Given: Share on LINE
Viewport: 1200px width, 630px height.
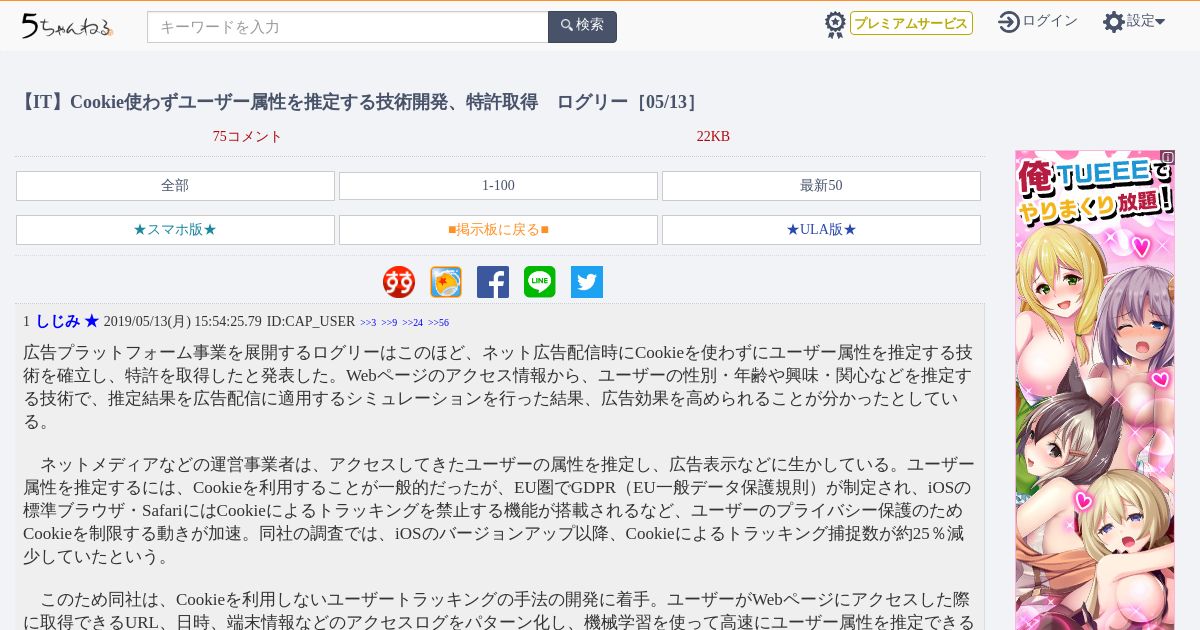Looking at the screenshot, I should point(540,282).
